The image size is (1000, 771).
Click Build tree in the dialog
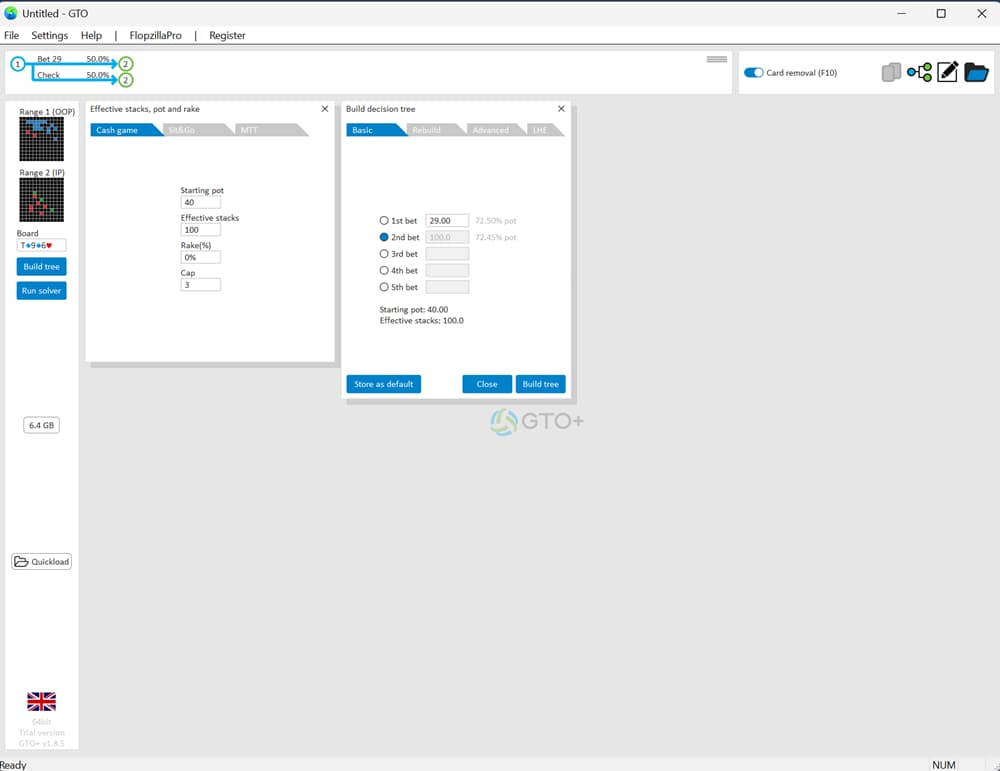[x=540, y=384]
